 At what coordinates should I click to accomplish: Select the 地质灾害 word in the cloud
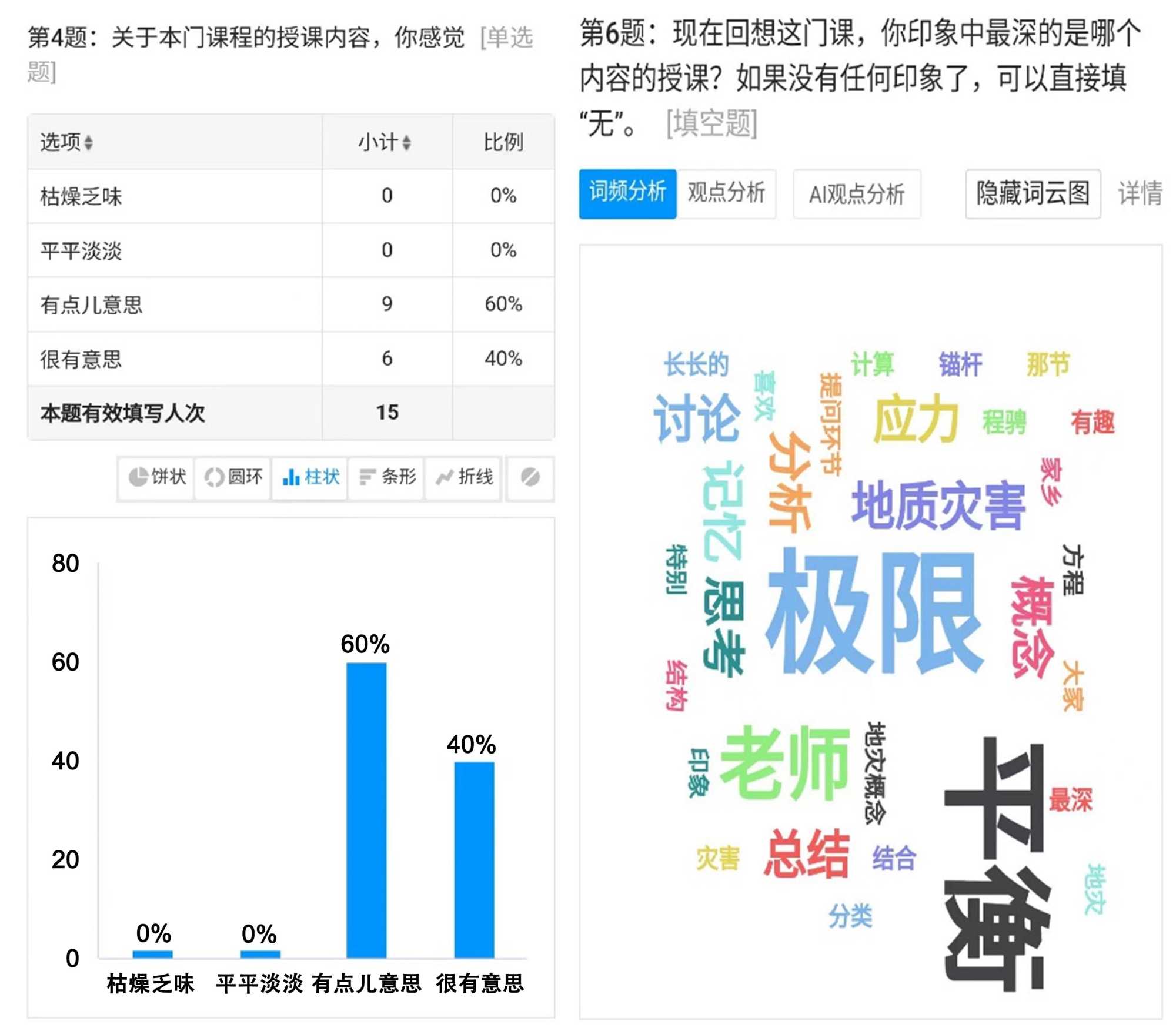pos(938,505)
